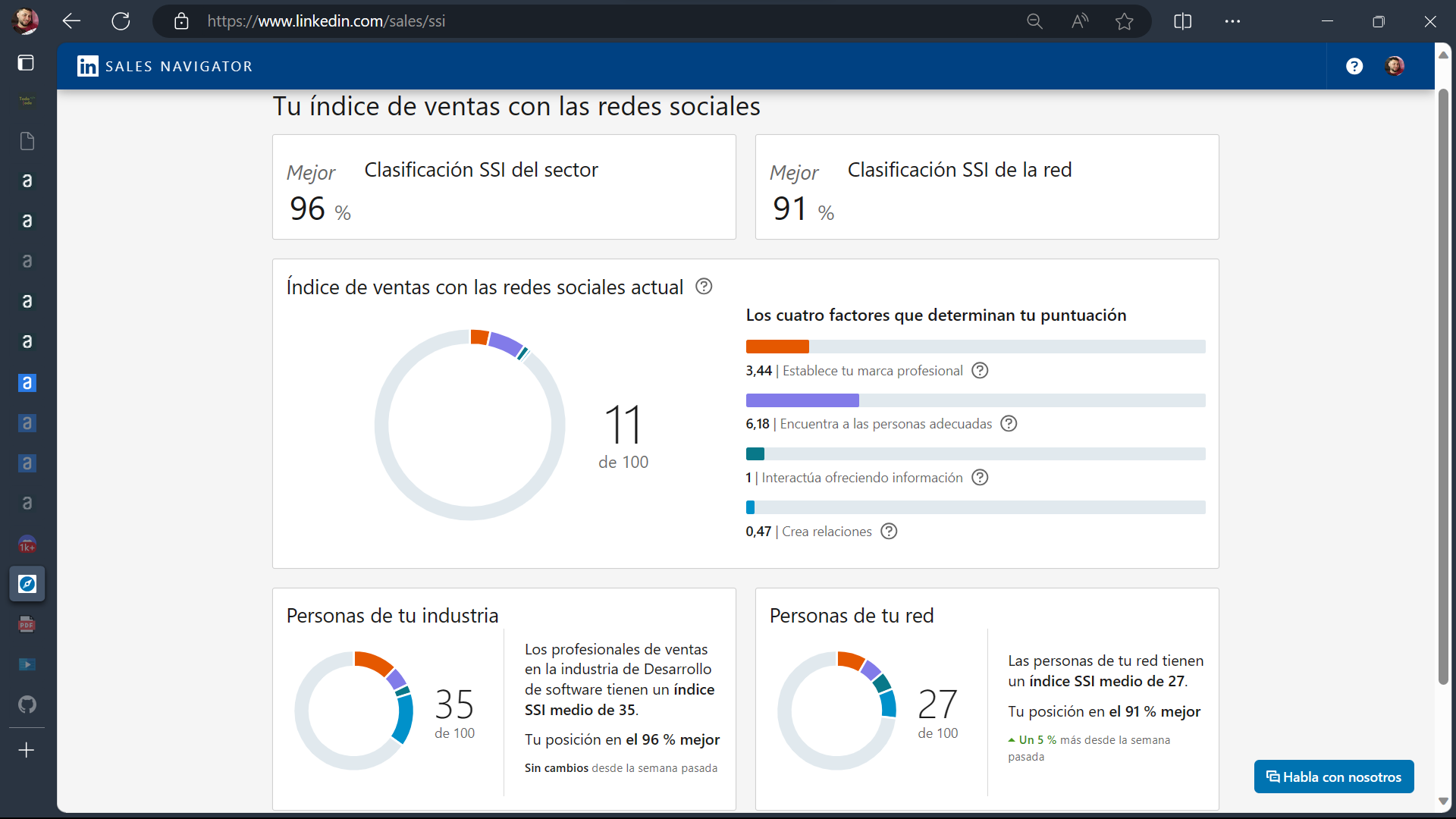The height and width of the screenshot is (819, 1456).
Task: Click the SALES NAVIGATOR header text
Action: click(x=179, y=67)
